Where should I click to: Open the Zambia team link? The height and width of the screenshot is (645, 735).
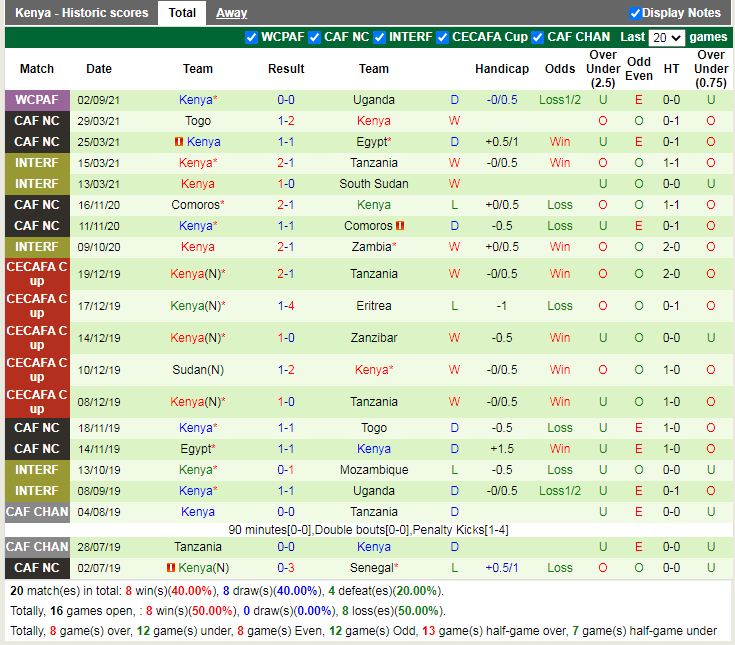(x=372, y=247)
